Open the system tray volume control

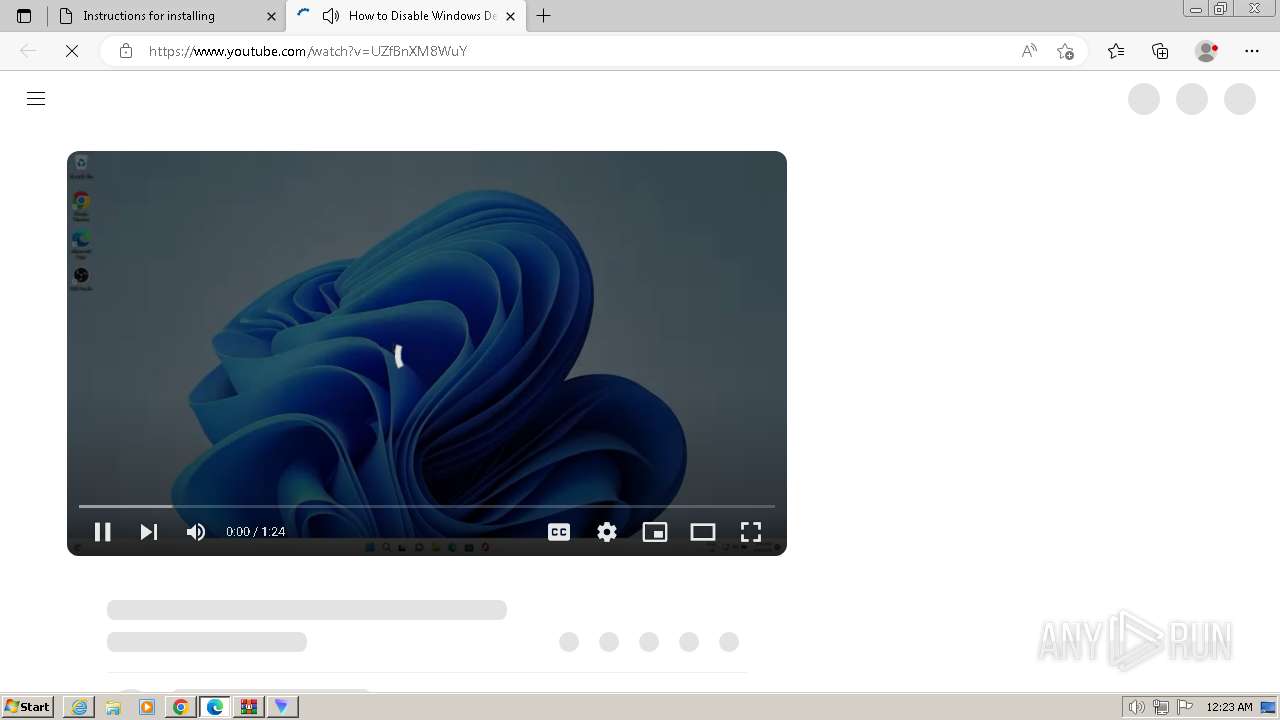(x=1136, y=707)
